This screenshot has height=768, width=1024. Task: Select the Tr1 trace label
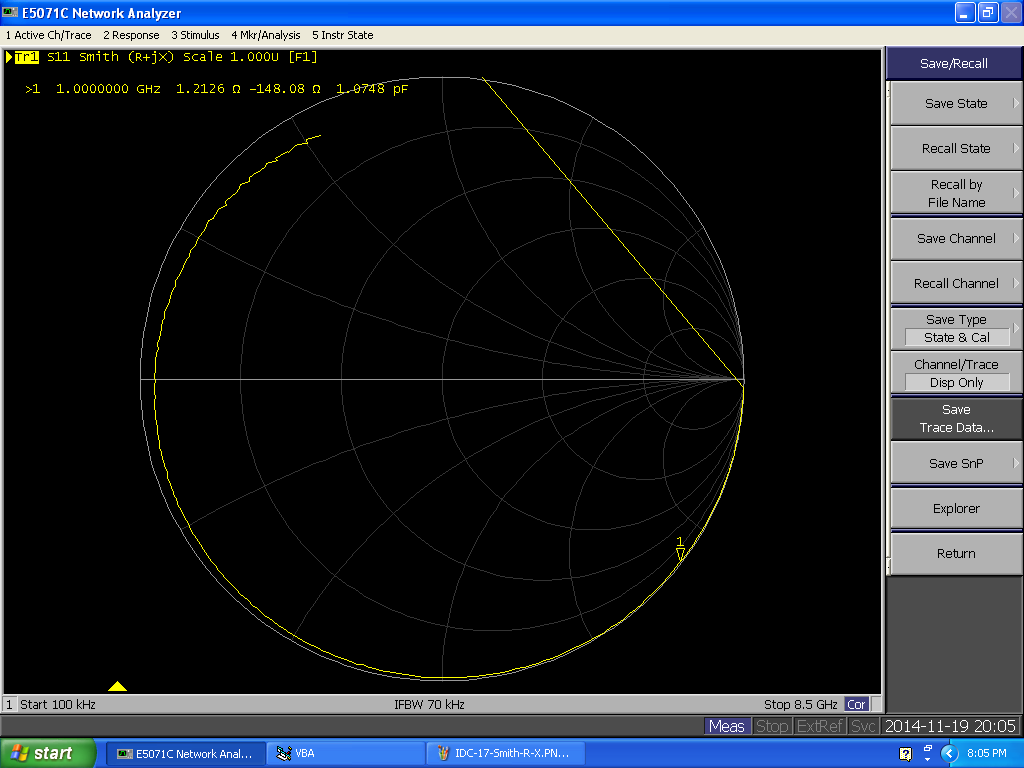pyautogui.click(x=26, y=57)
